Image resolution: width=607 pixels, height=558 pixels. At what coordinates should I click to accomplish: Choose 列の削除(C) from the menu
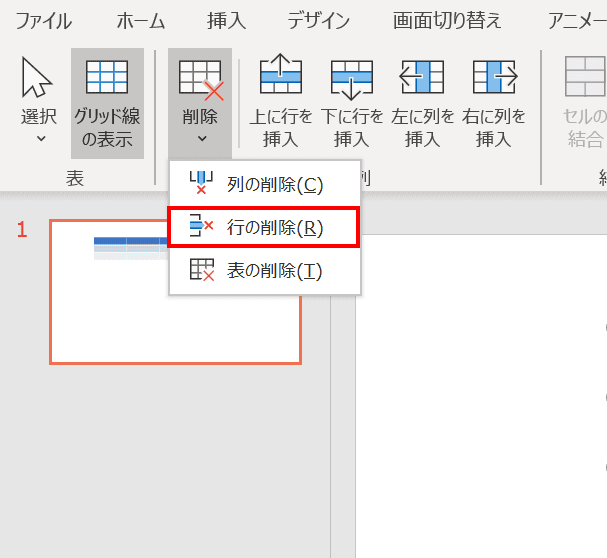(x=265, y=184)
